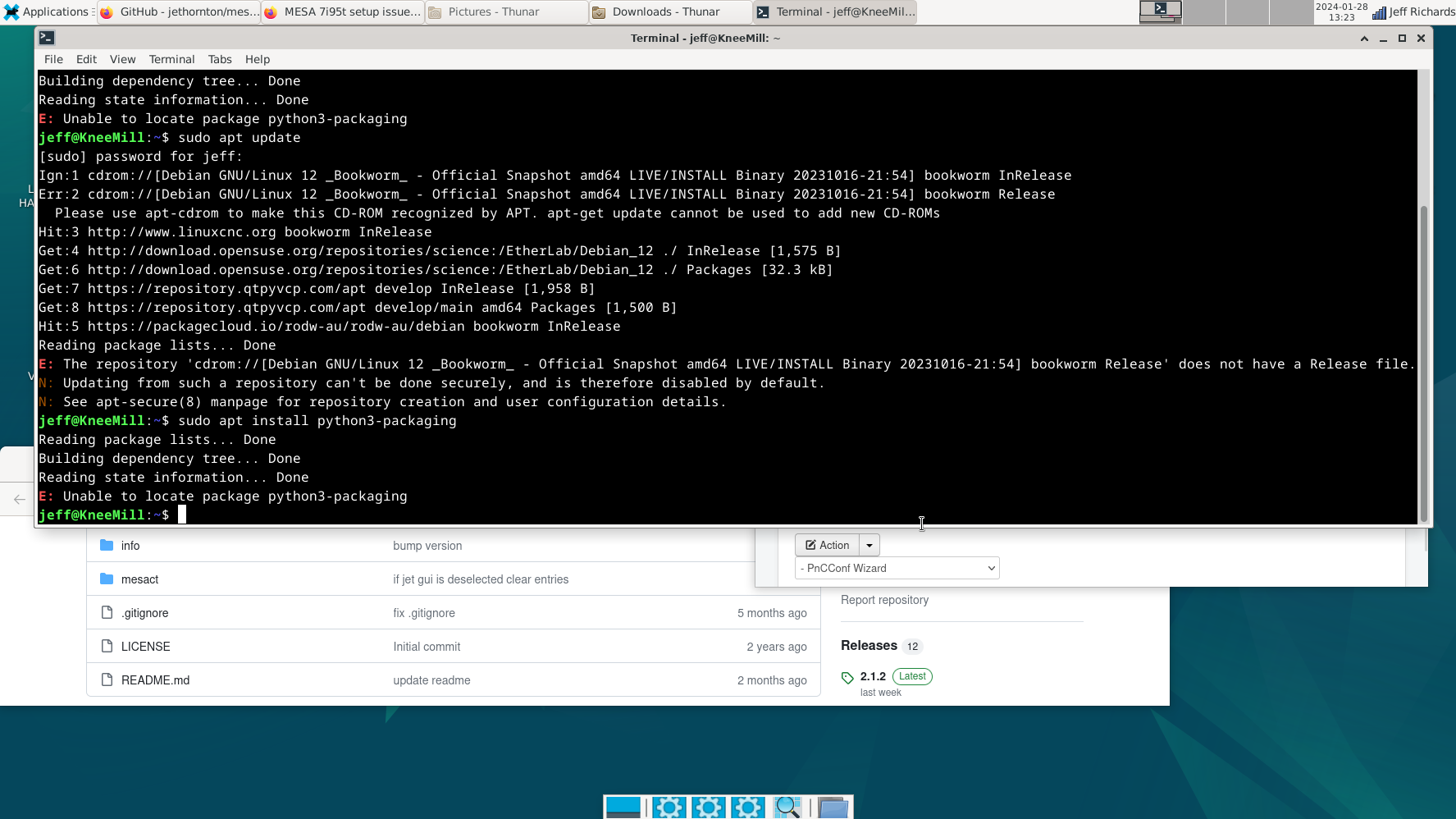Screen dimensions: 1456x819
Task: Open the PnCConf Wizard dropdown
Action: (897, 568)
